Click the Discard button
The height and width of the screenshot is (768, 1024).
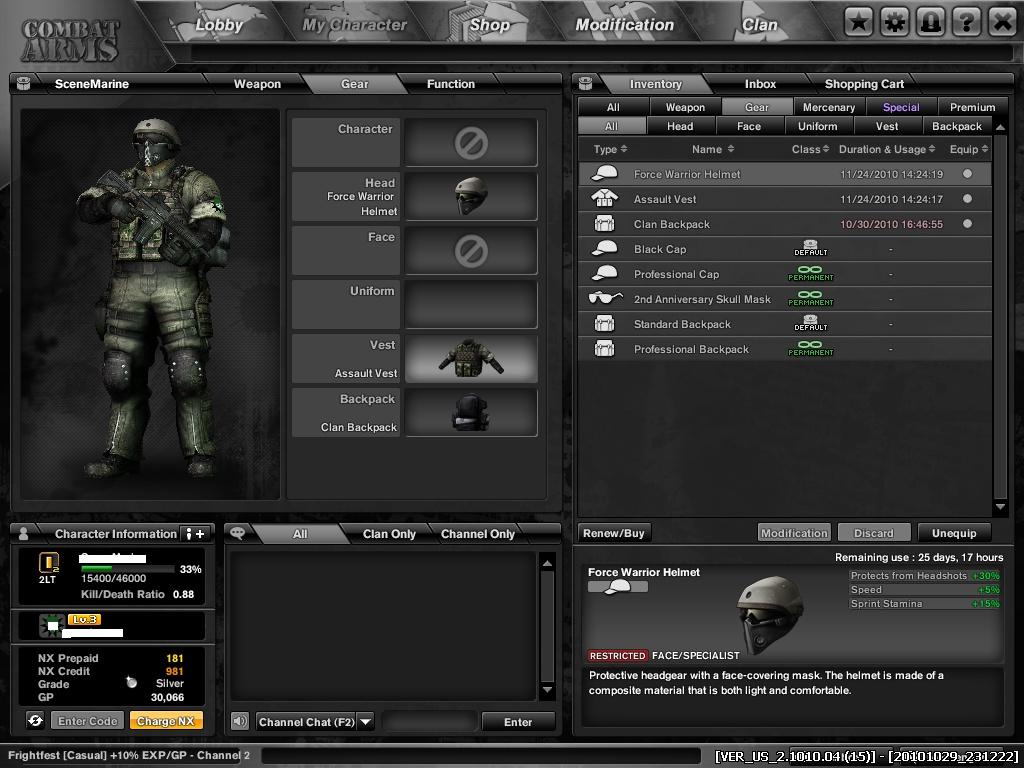(x=874, y=533)
